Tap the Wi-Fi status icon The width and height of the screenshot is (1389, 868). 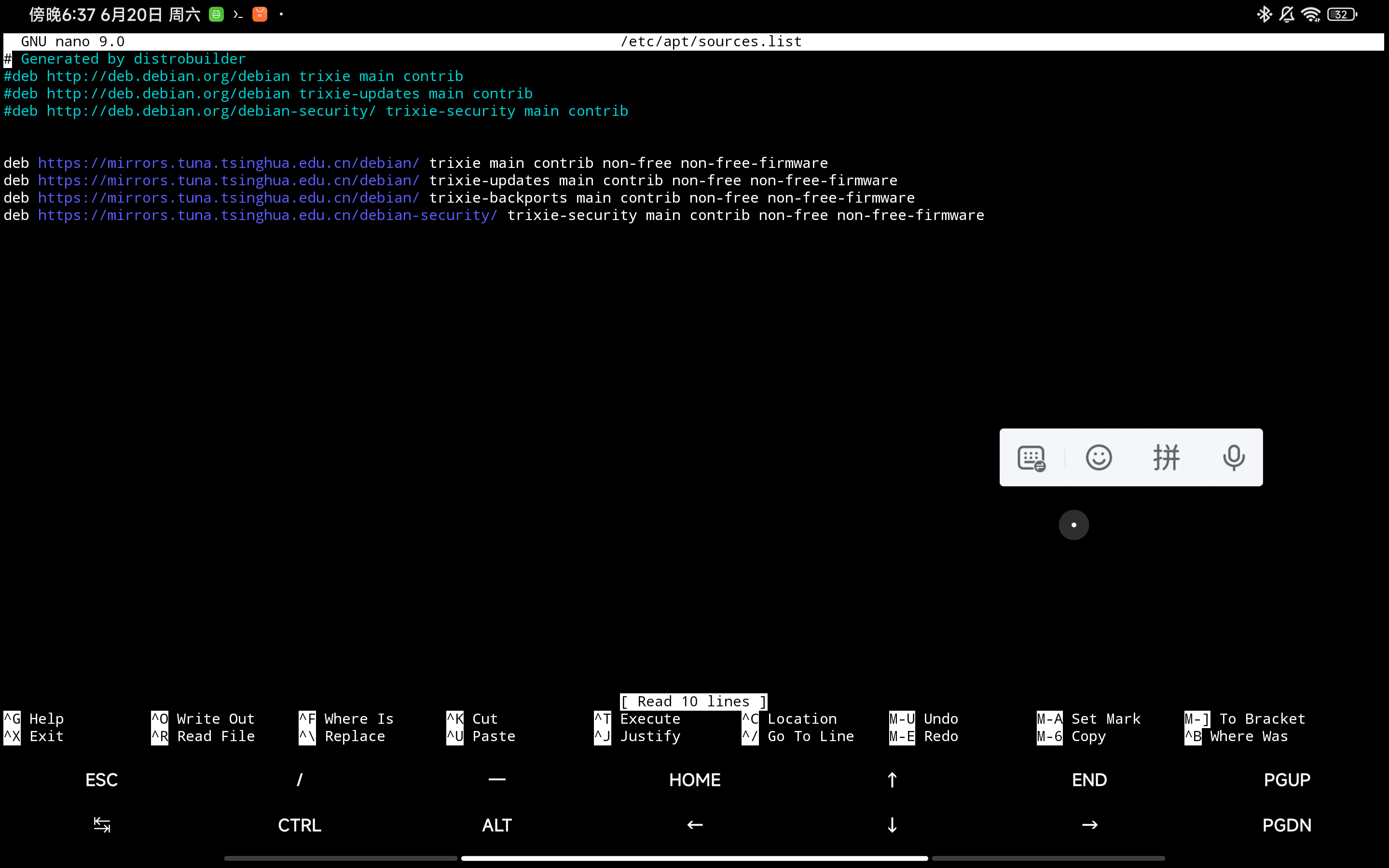point(1311,14)
